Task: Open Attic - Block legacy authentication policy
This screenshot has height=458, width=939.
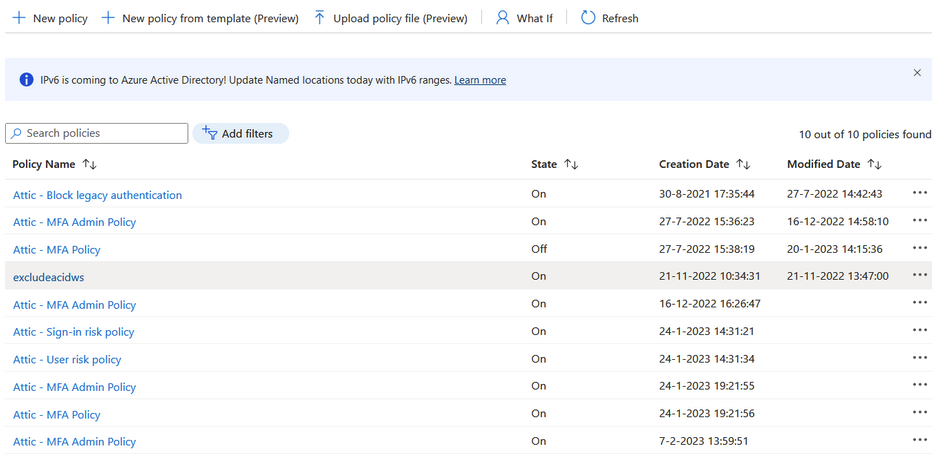Action: [97, 195]
